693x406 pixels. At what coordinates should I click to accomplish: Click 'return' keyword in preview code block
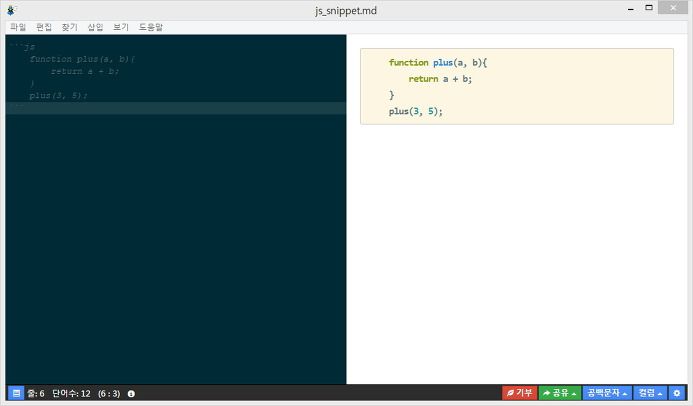tap(423, 79)
